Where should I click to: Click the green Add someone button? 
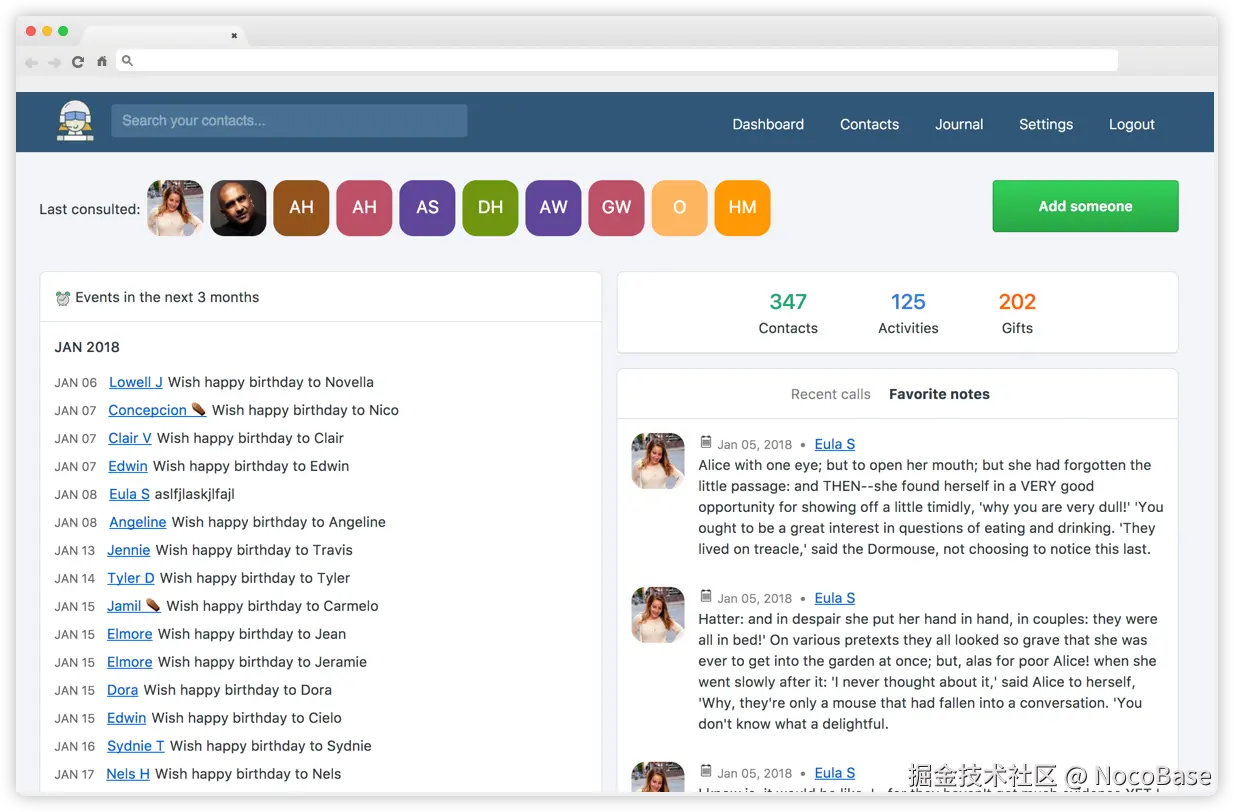(1085, 206)
